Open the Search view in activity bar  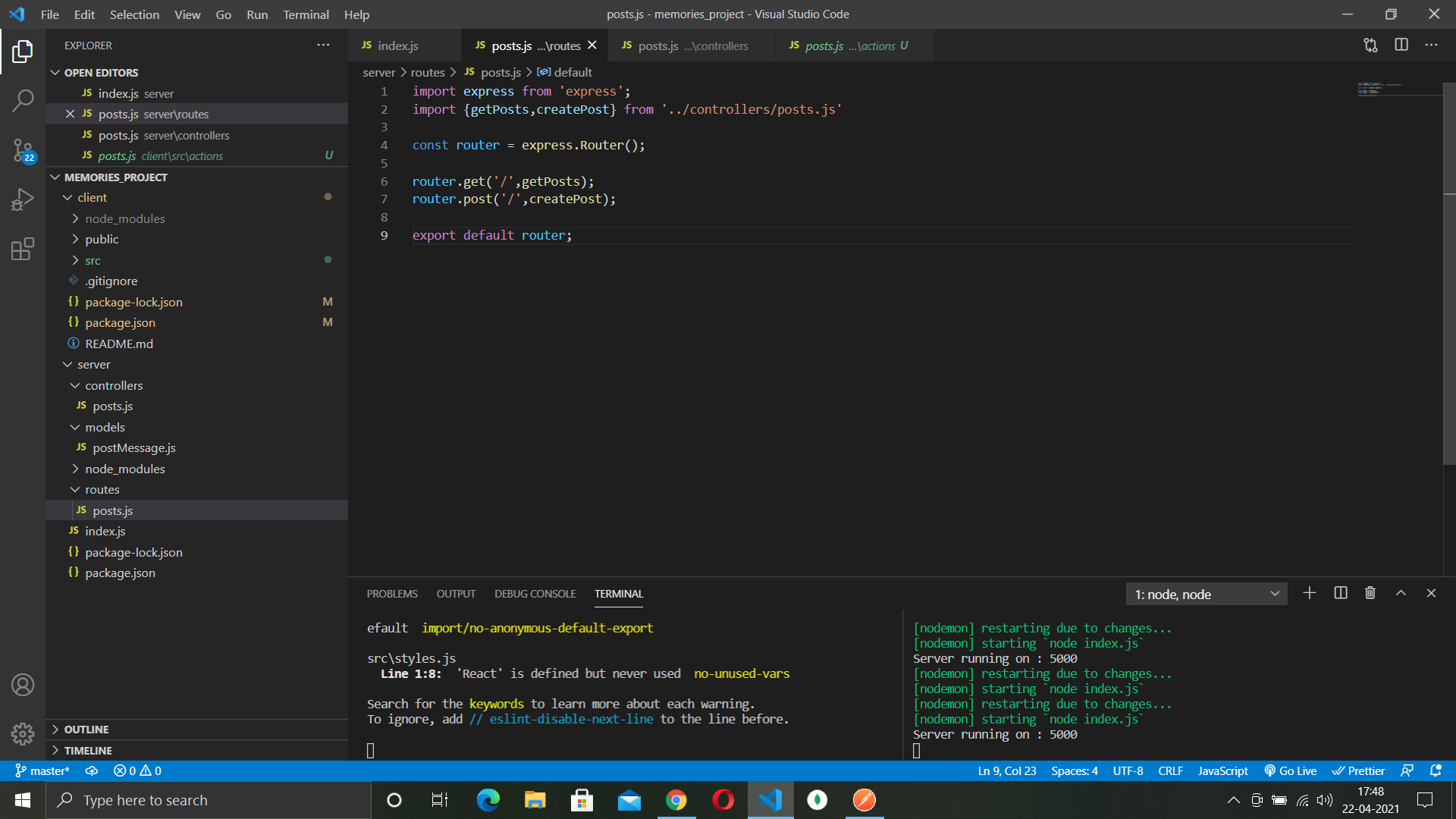coord(23,100)
